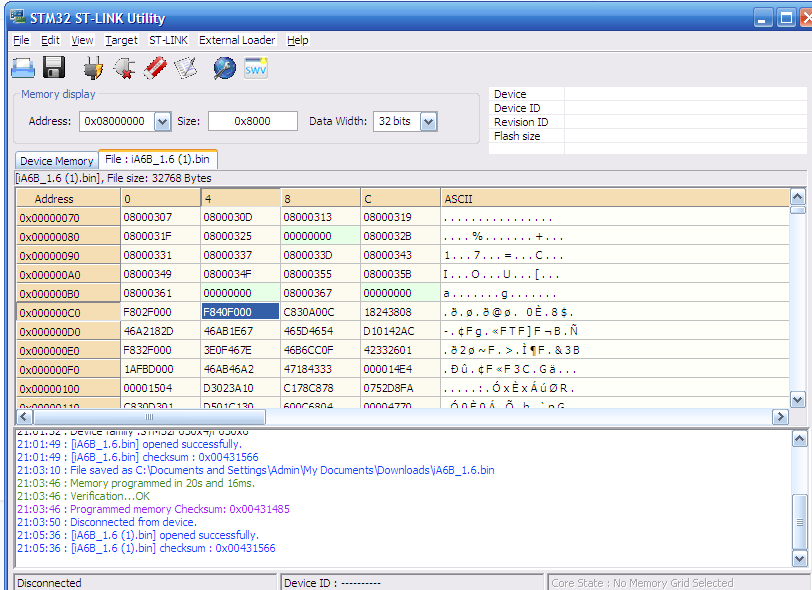Screen dimensions: 812x590
Task: Click the Disconnected status bar entry
Action: pyautogui.click(x=146, y=583)
